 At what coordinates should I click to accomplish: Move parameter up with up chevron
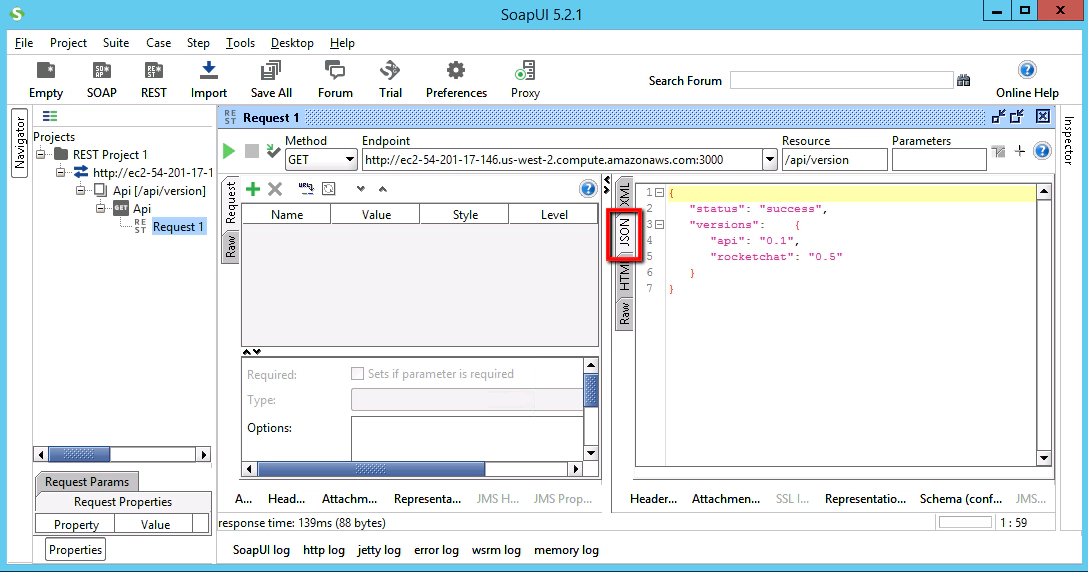pyautogui.click(x=382, y=189)
